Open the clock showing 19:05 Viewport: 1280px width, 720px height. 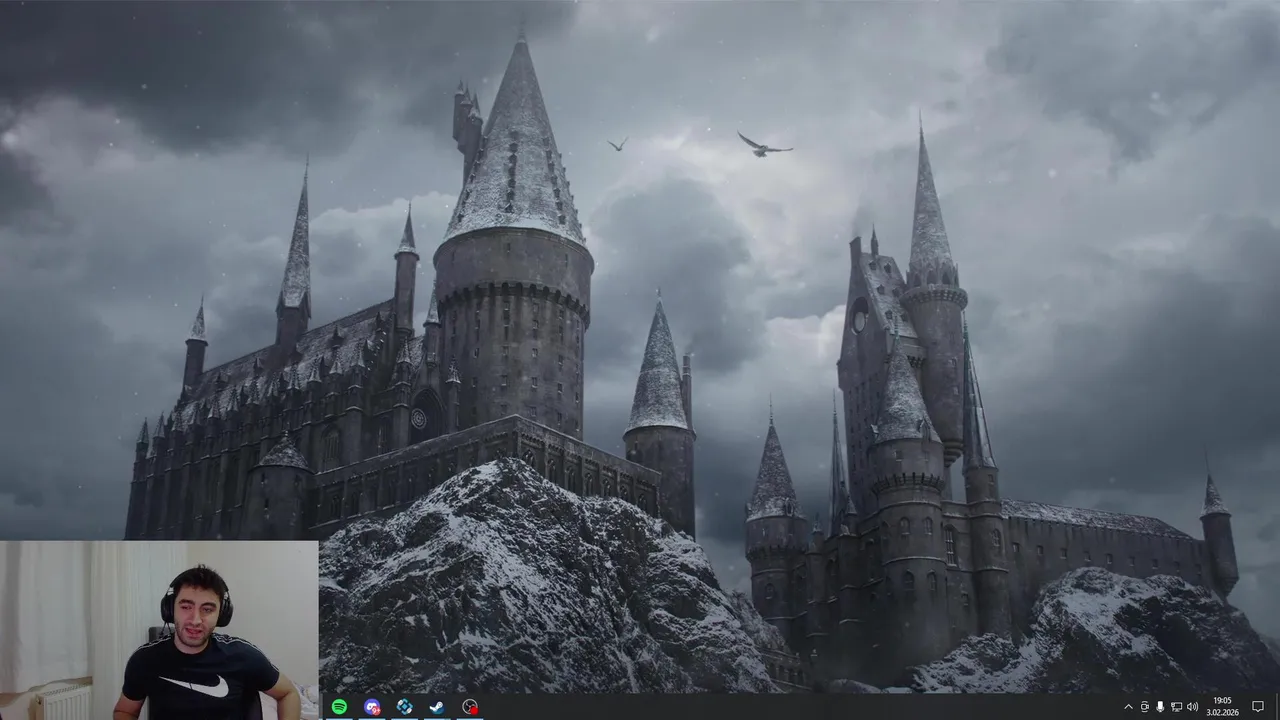pos(1222,707)
